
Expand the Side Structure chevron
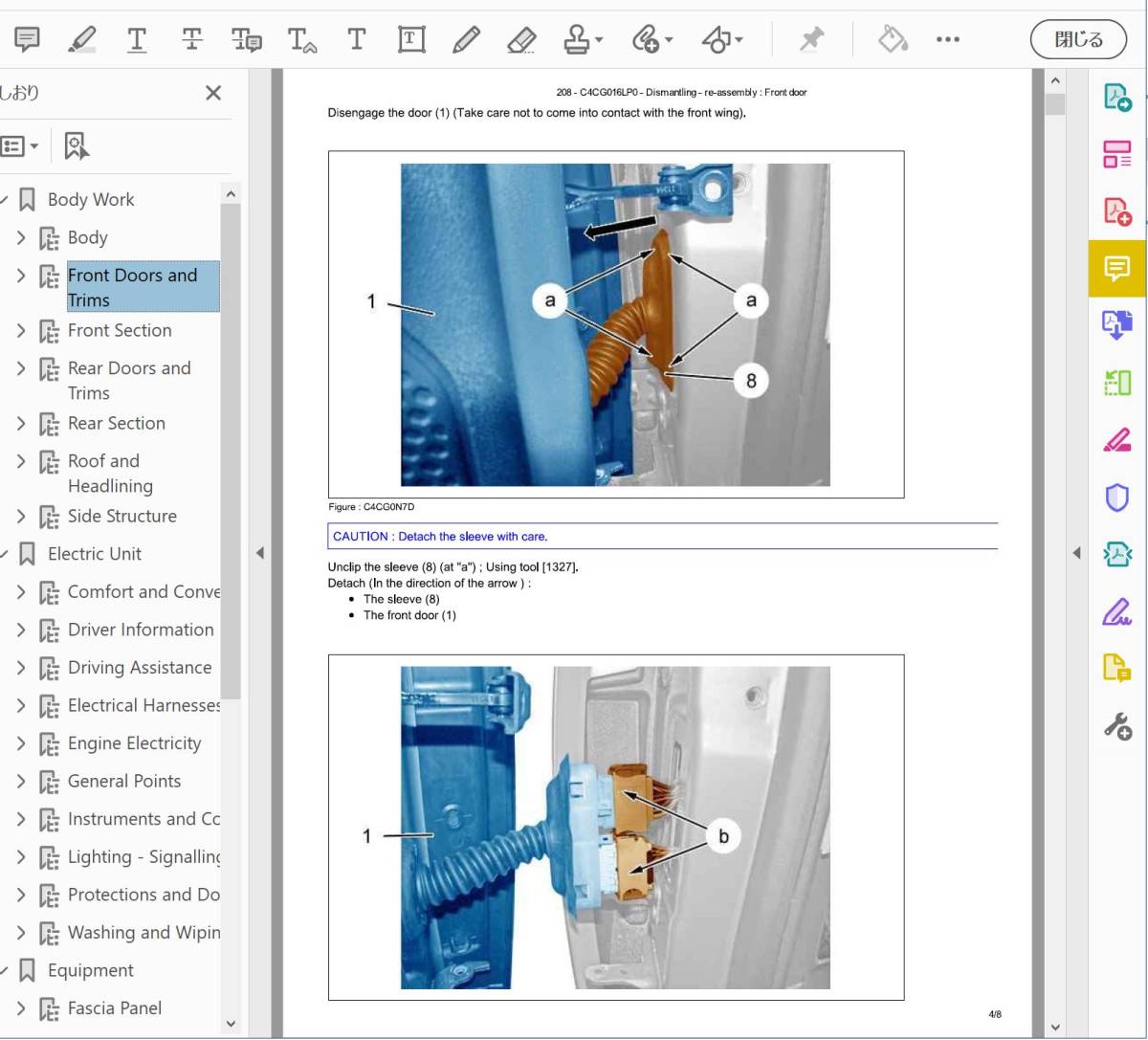tap(21, 516)
